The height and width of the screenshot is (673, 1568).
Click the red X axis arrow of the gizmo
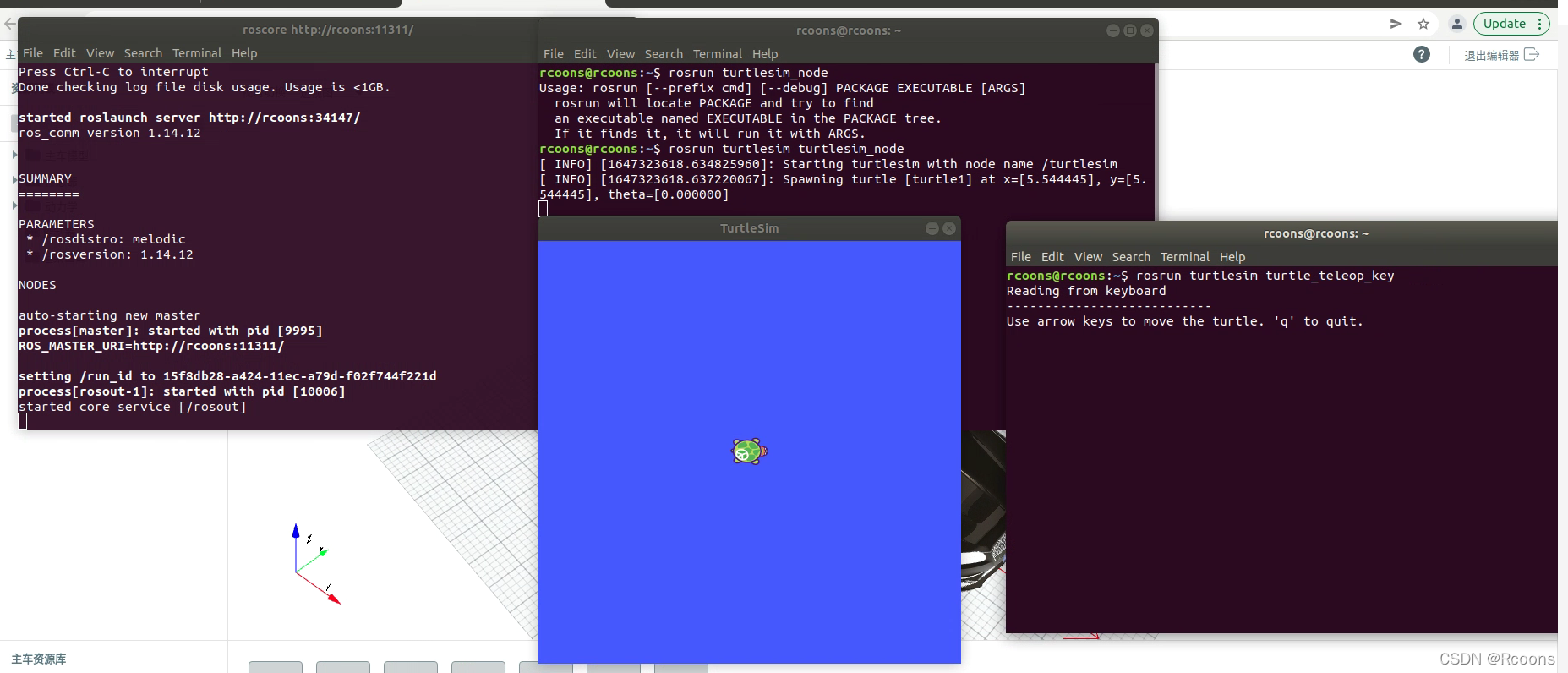coord(334,599)
